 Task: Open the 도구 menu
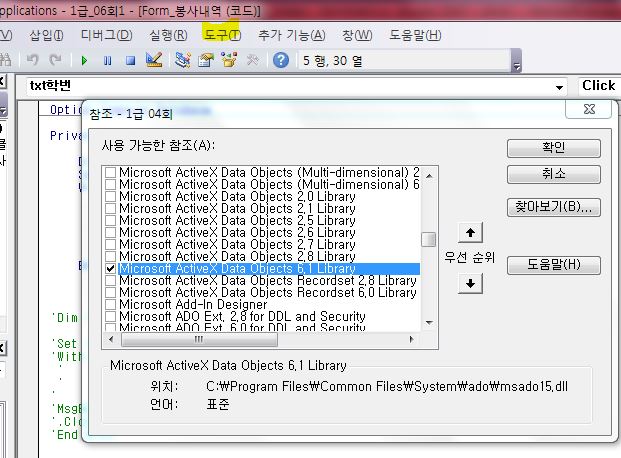point(222,35)
